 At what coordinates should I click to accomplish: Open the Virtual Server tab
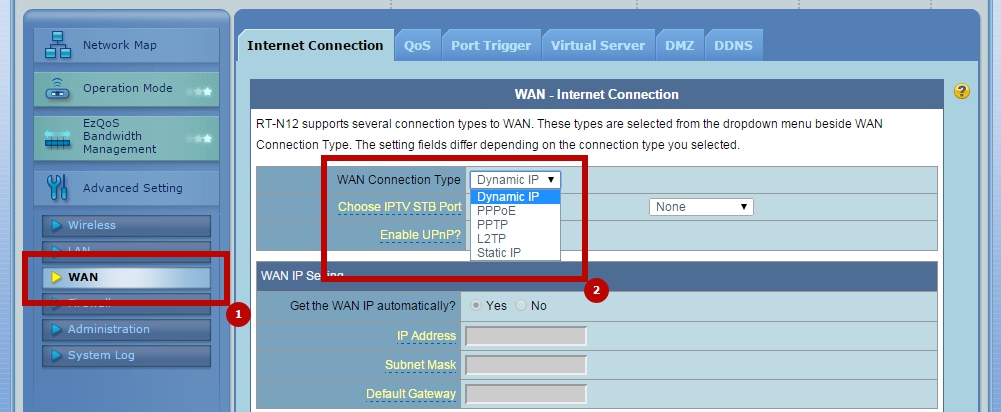(598, 45)
